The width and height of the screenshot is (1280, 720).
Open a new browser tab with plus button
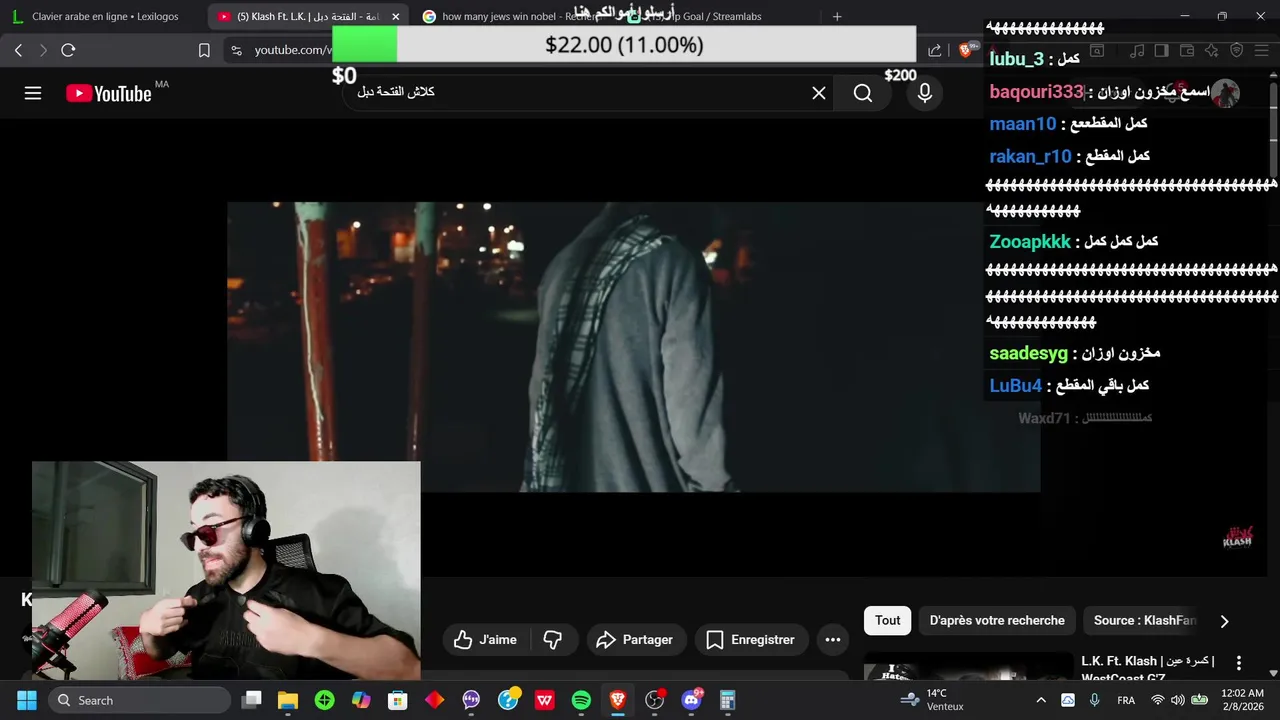pos(837,16)
